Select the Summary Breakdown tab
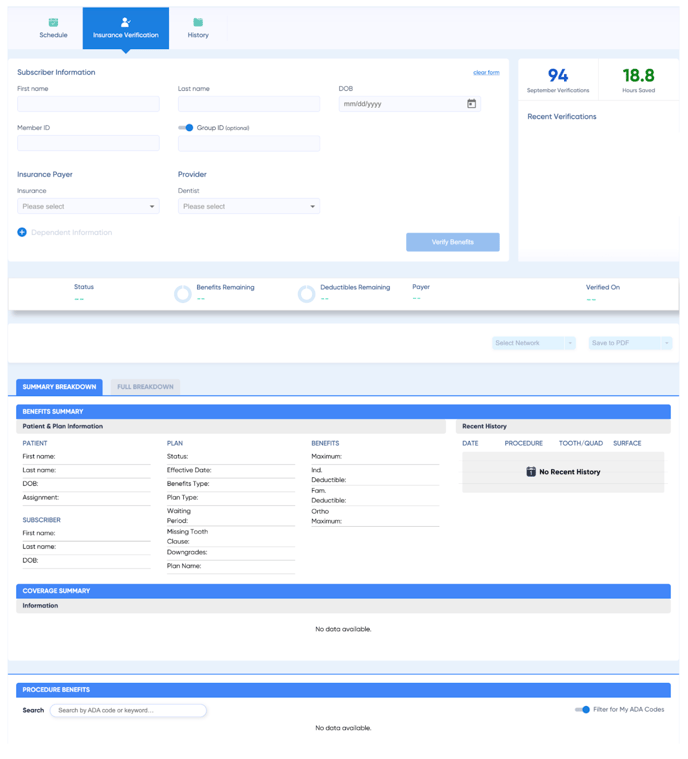The height and width of the screenshot is (759, 688). point(59,387)
